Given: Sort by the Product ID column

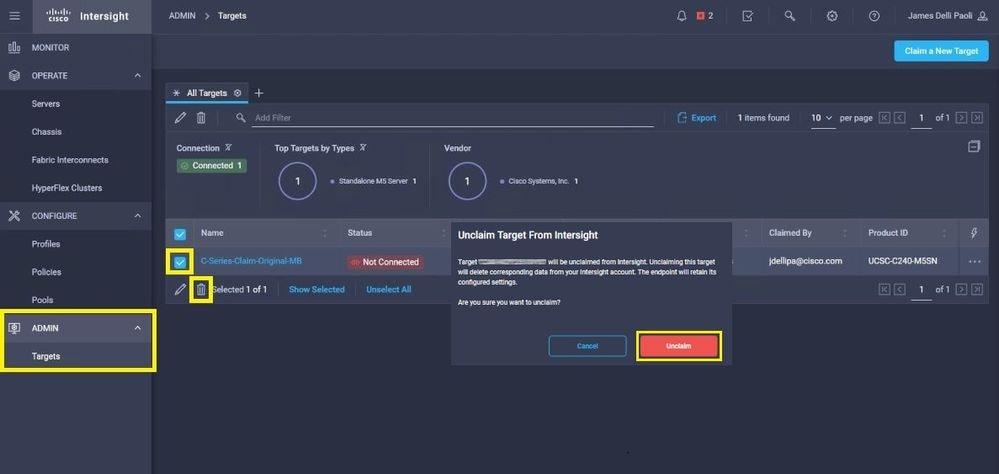Looking at the screenshot, I should 888,233.
